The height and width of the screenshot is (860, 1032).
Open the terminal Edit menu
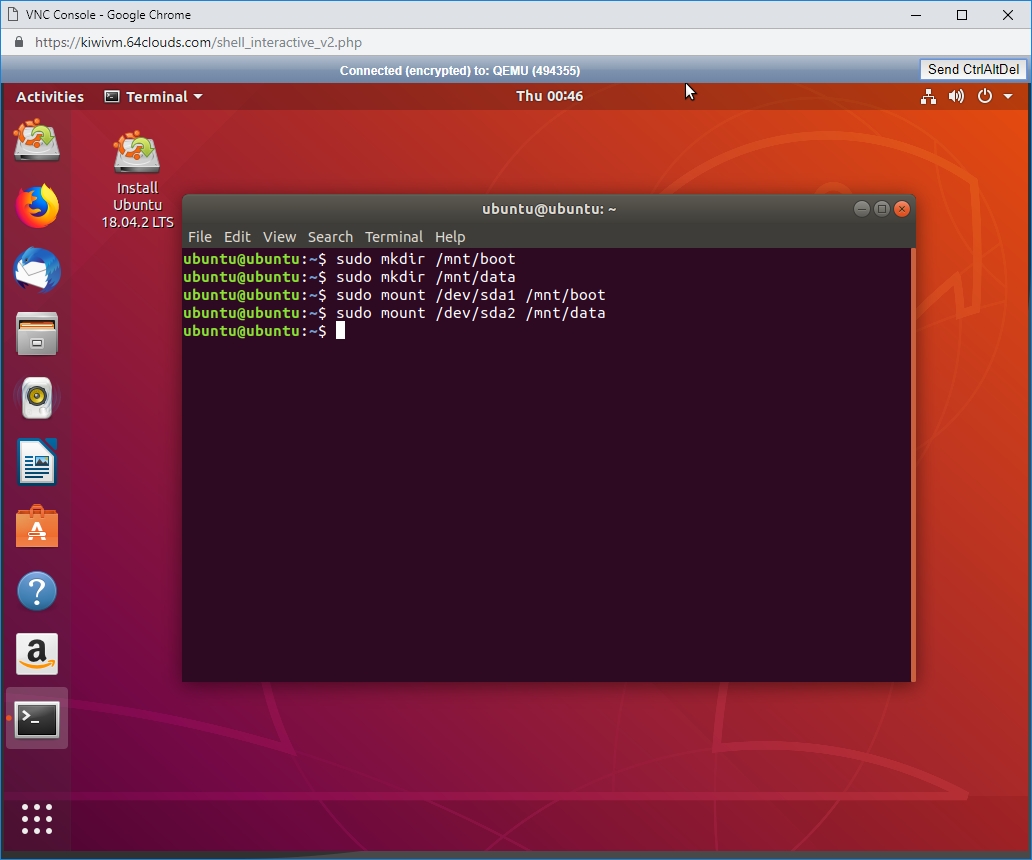pyautogui.click(x=237, y=237)
